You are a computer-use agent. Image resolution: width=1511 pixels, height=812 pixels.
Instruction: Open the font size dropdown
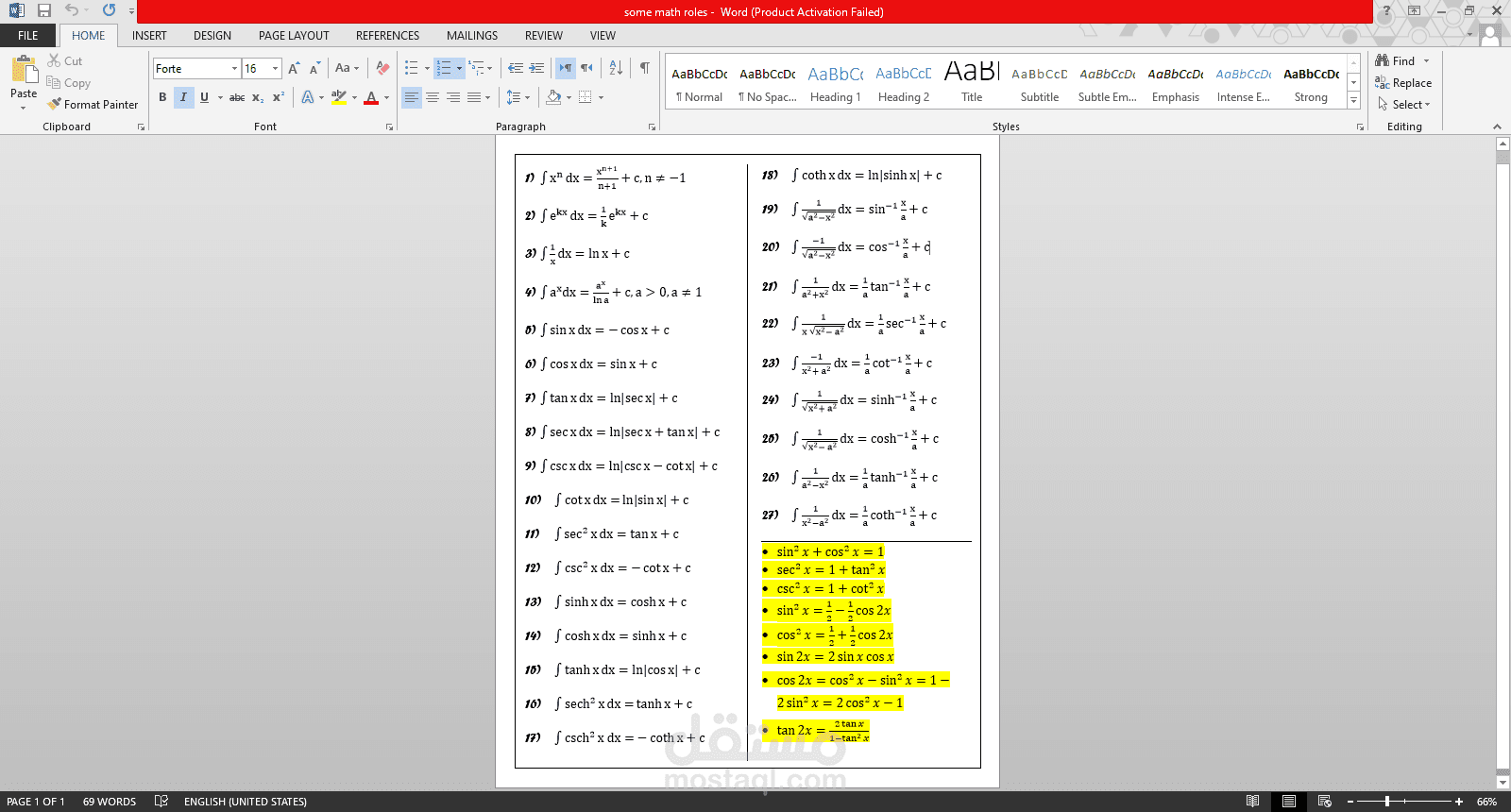pos(276,68)
